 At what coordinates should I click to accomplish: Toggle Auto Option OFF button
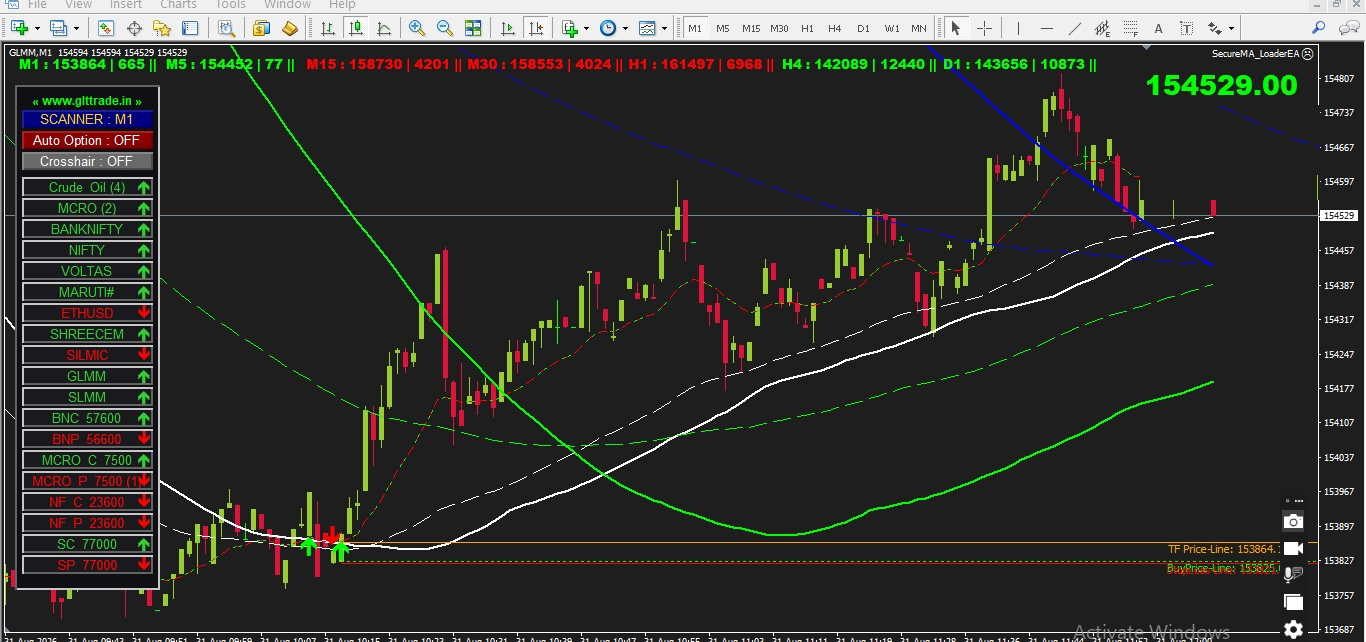[87, 140]
